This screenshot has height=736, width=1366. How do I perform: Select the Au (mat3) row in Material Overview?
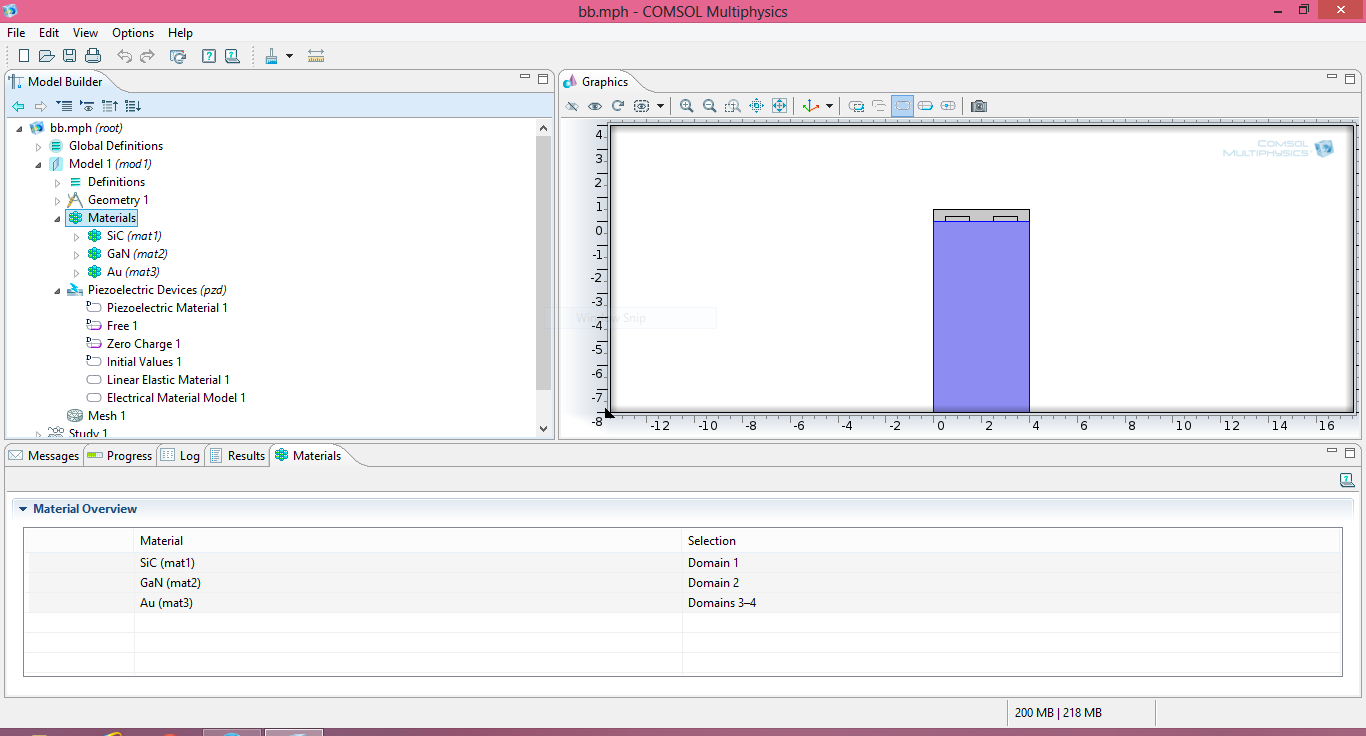[x=684, y=603]
